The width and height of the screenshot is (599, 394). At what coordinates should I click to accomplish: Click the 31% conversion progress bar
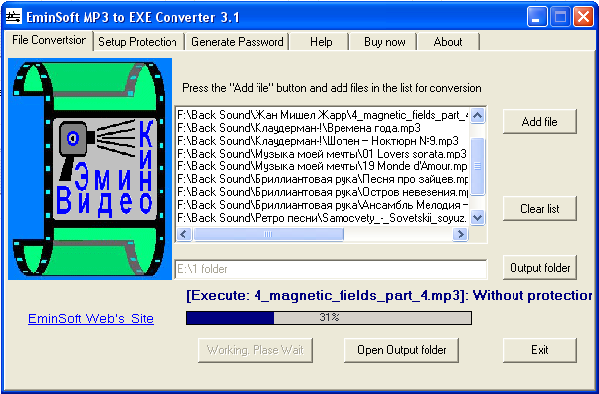coord(329,318)
